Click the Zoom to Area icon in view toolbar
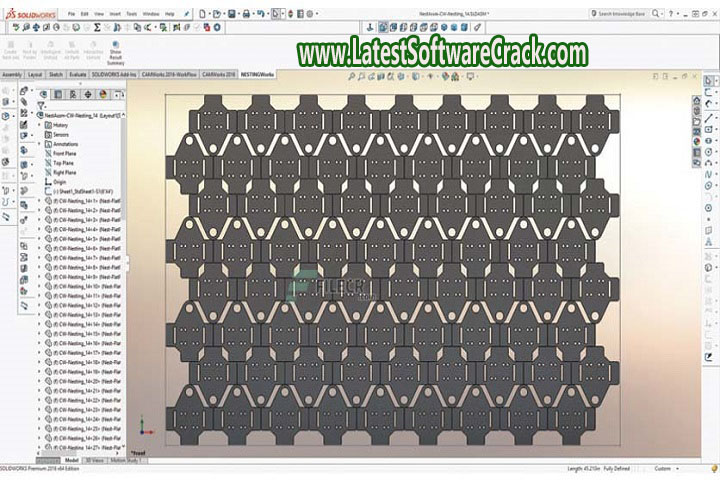Screen dimensions: 720x480 point(361,77)
